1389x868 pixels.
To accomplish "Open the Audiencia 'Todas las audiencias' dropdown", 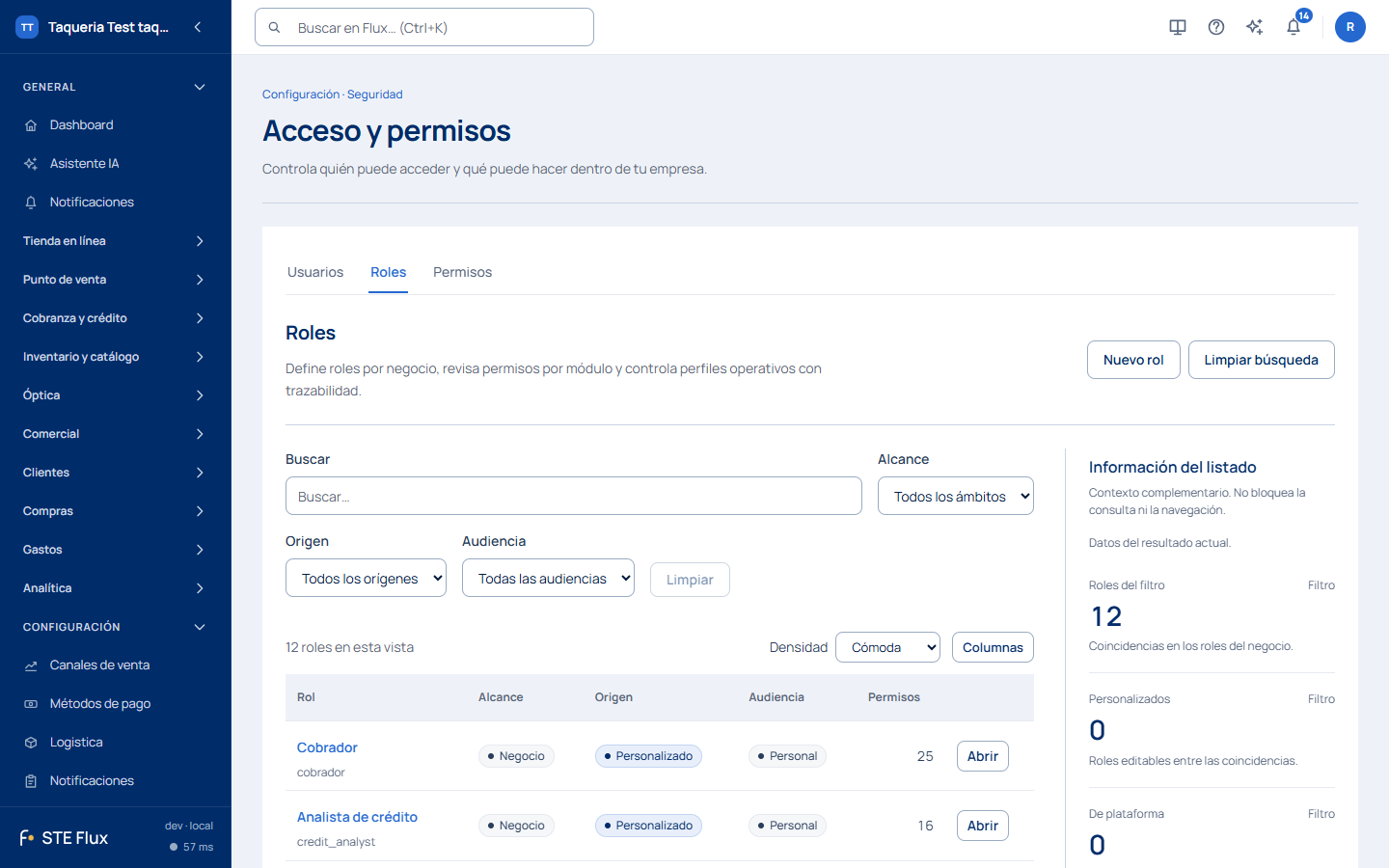I will pyautogui.click(x=548, y=578).
